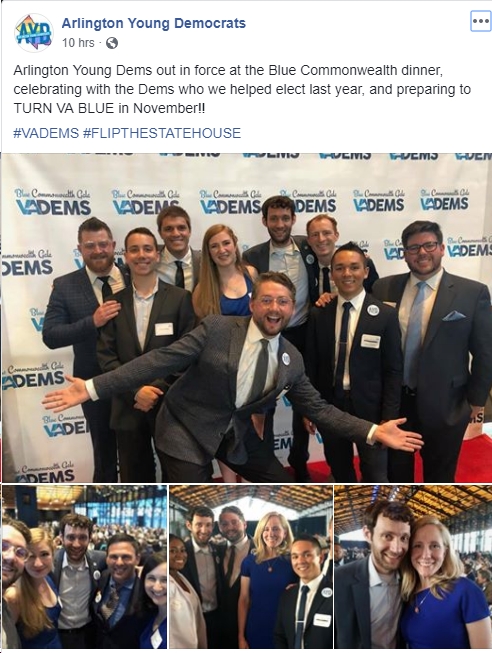
Task: Follow the #VADEMS hashtag
Action: (46, 133)
